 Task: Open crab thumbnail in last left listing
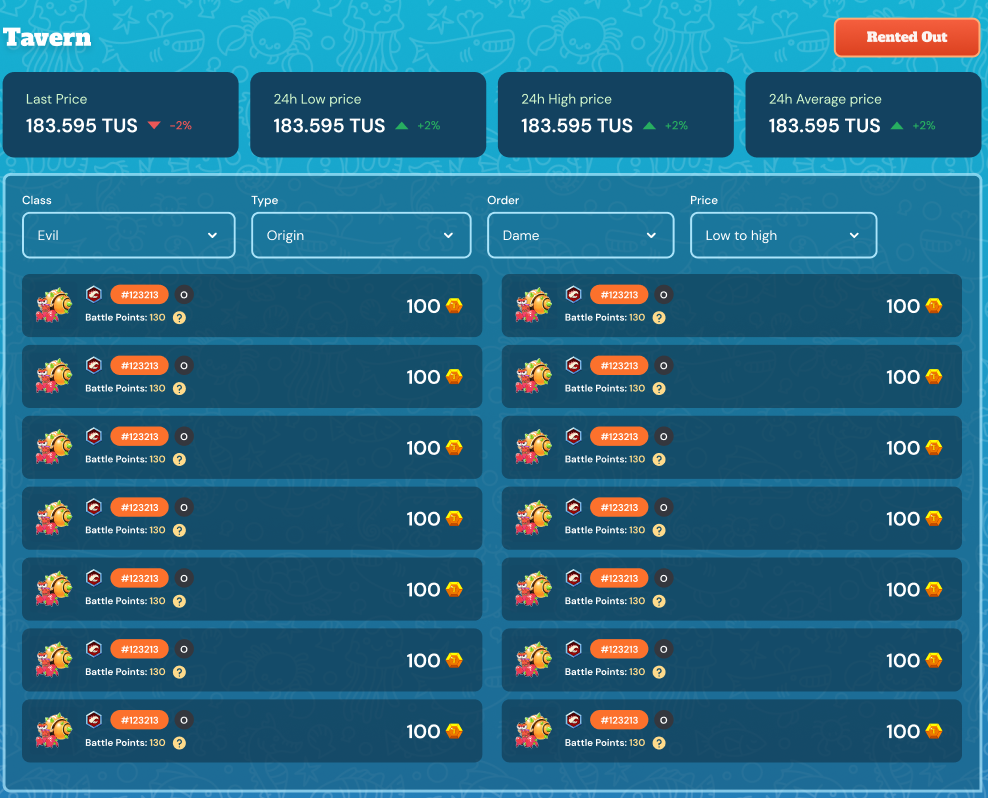point(54,731)
